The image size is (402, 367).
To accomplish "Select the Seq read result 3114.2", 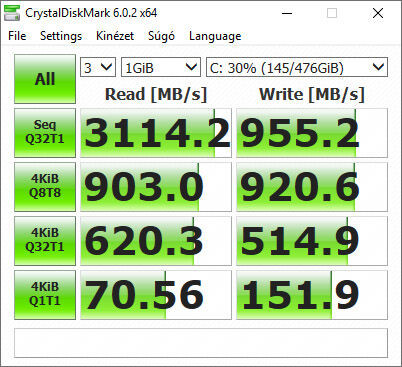I will (x=156, y=133).
